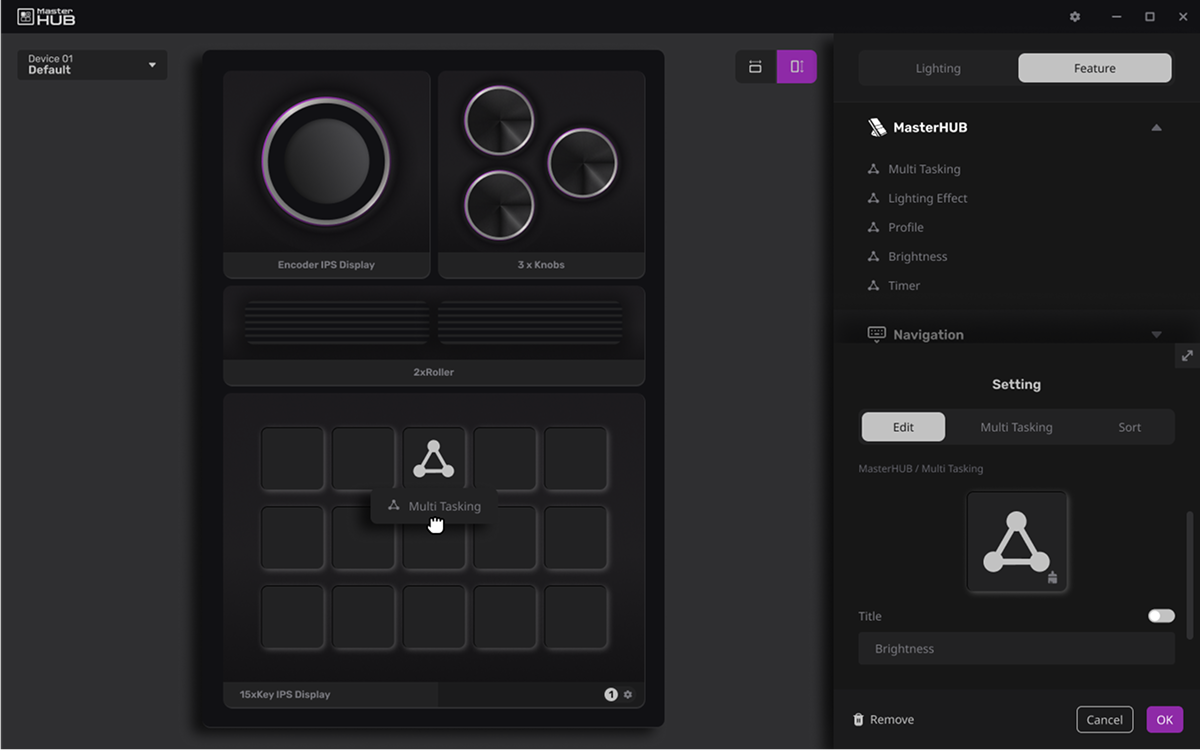This screenshot has width=1200, height=750.
Task: Click the icon beside Timer
Action: [873, 285]
